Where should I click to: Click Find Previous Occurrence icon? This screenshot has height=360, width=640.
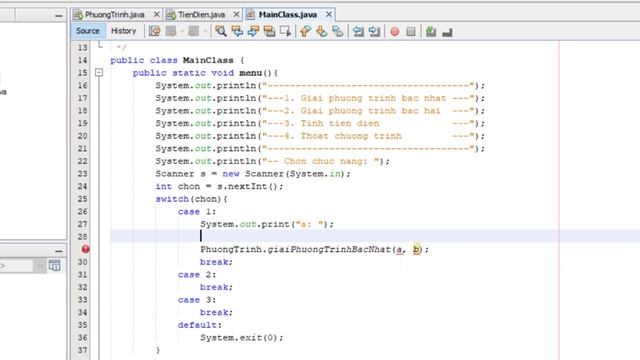[237, 31]
